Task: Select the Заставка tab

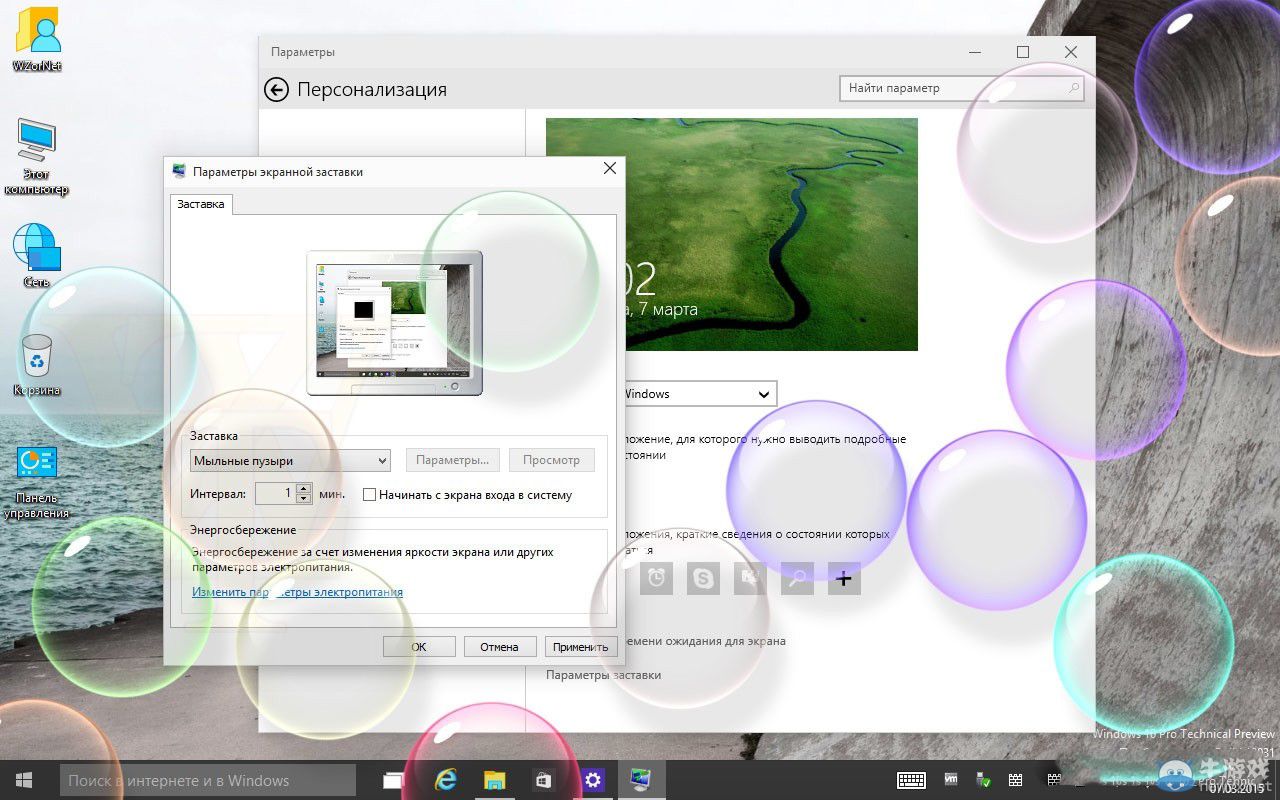Action: click(x=201, y=204)
